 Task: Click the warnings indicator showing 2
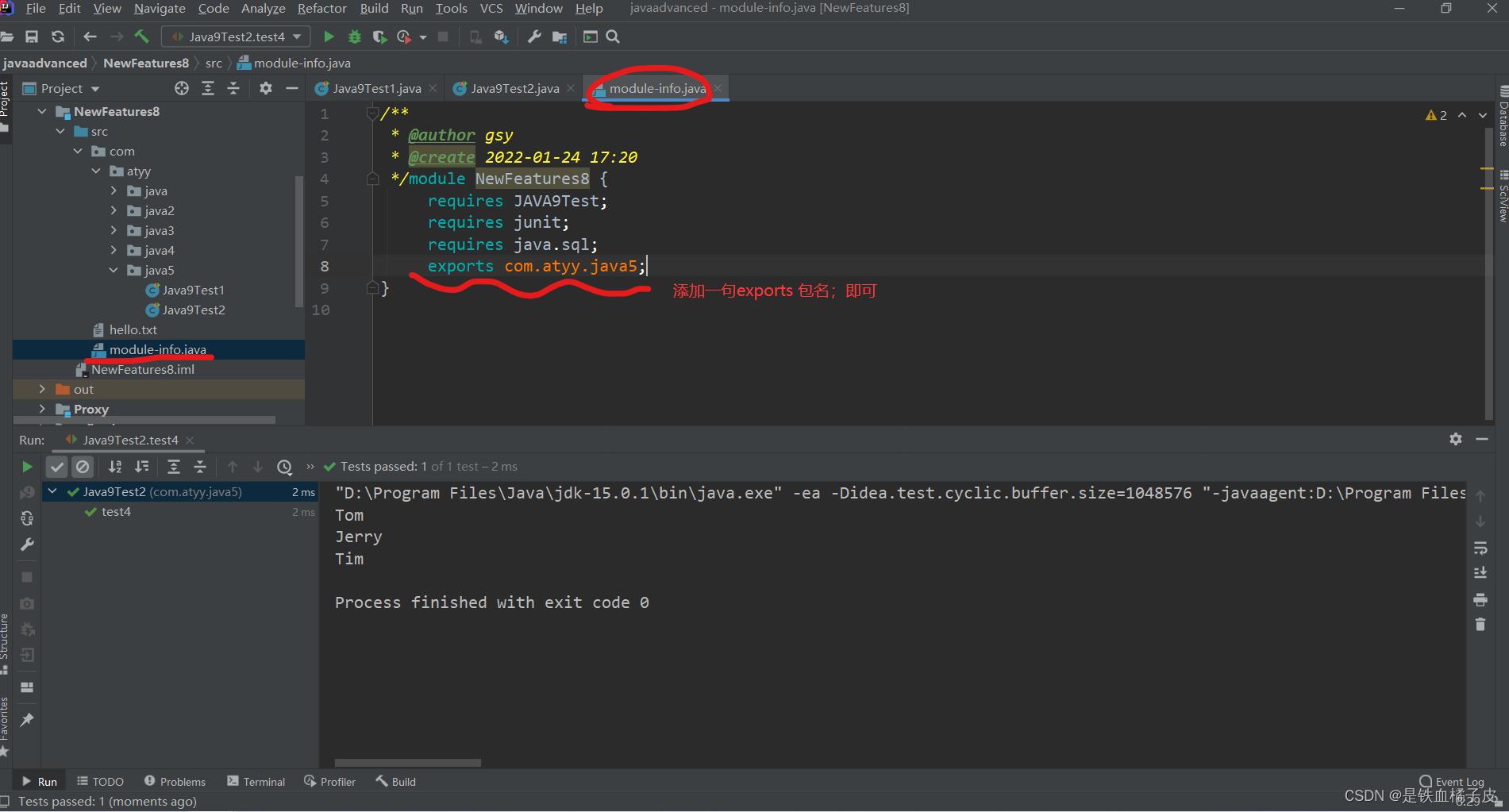(1436, 115)
